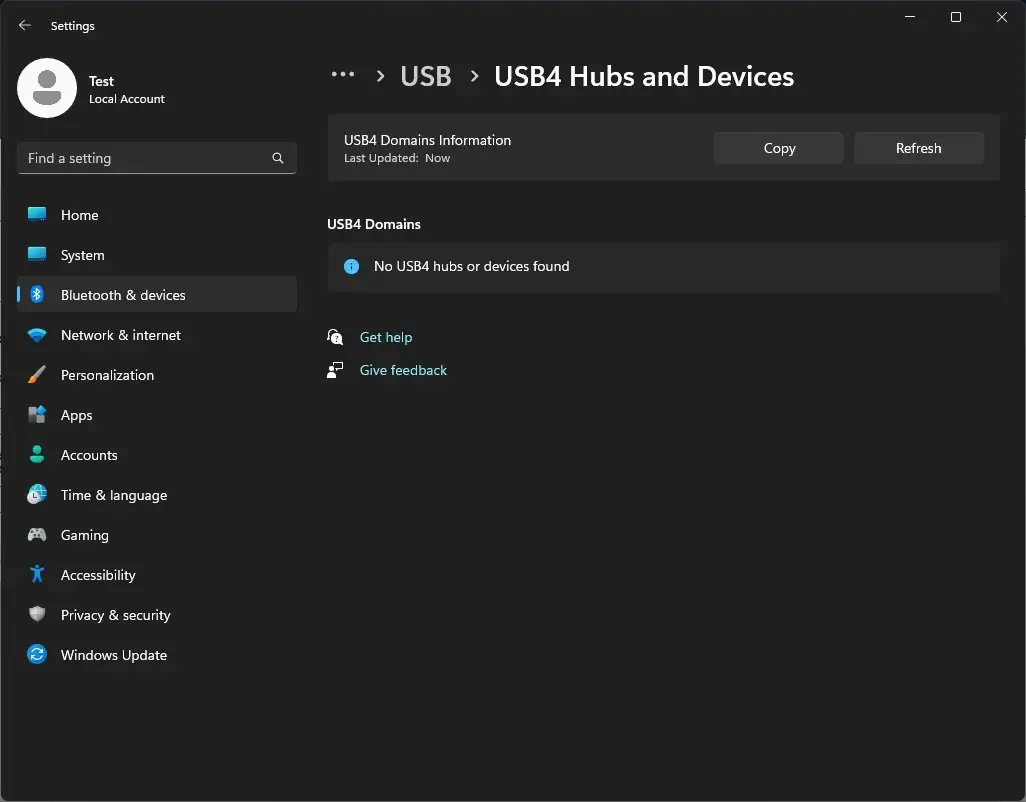This screenshot has width=1026, height=802.
Task: Open the Gaming controller icon
Action: point(36,535)
